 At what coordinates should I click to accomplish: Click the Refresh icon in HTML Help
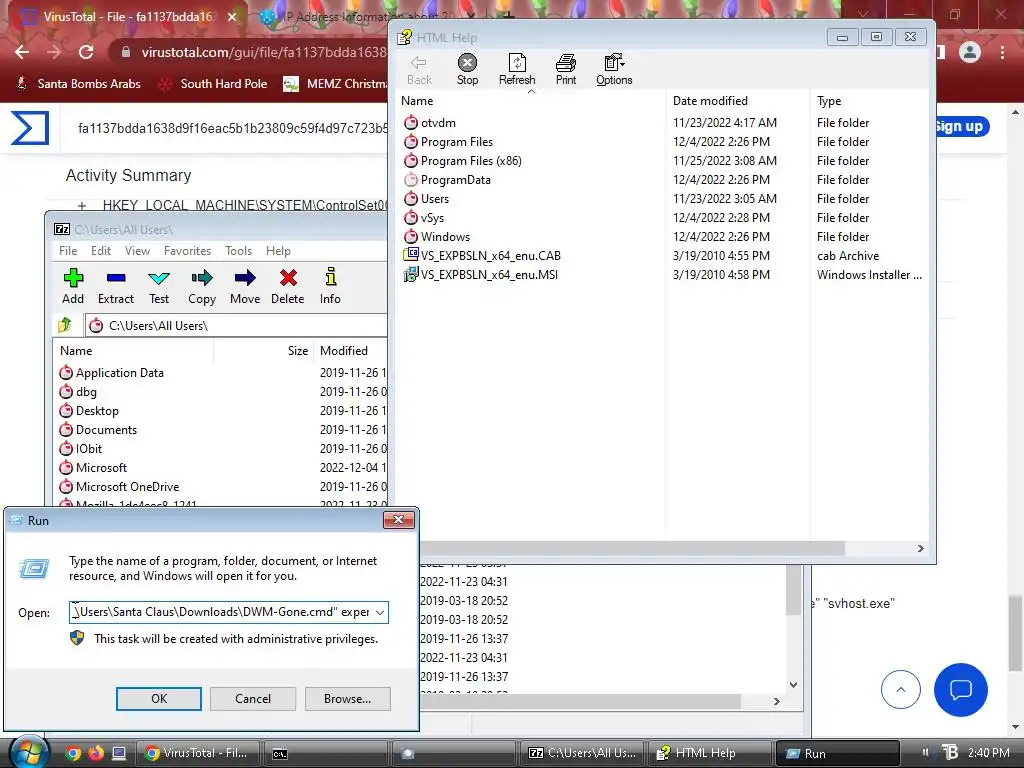click(x=517, y=63)
